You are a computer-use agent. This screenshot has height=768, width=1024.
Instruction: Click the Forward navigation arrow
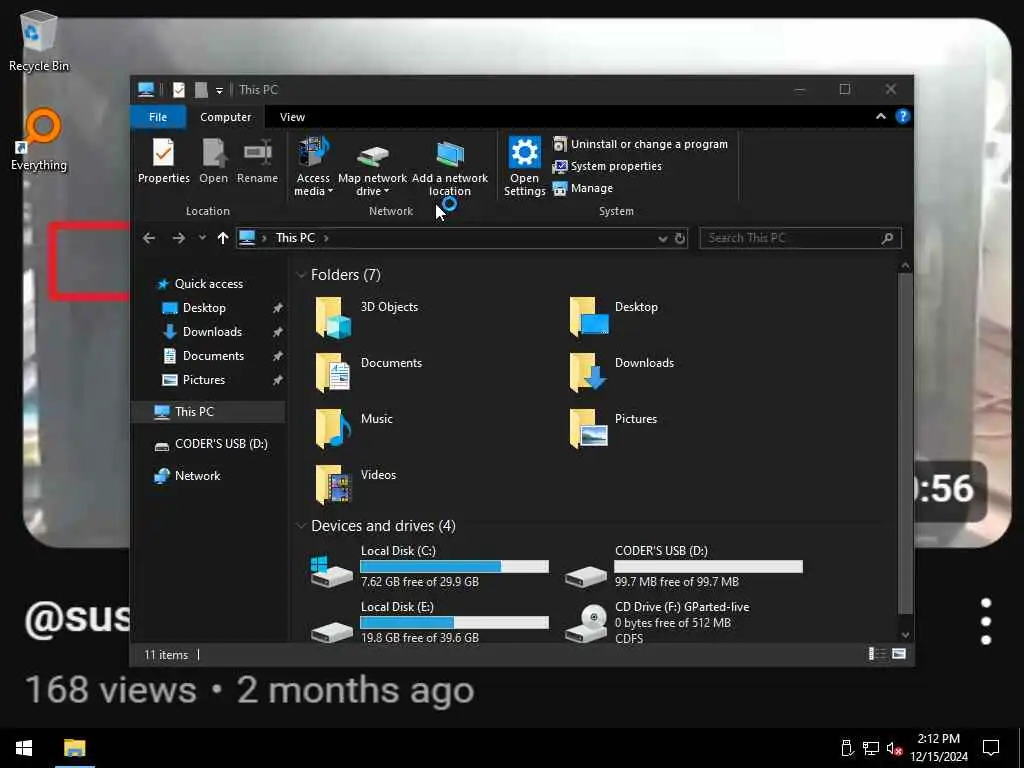coord(178,238)
